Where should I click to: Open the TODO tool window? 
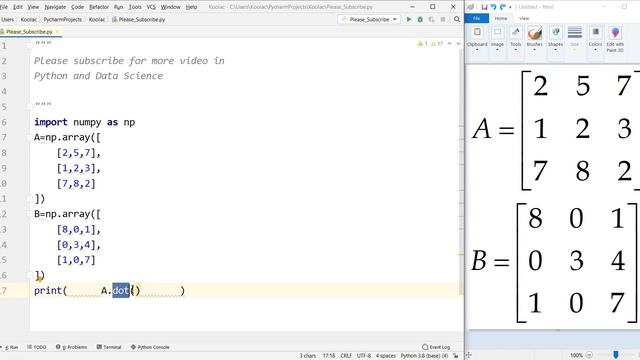coord(37,347)
